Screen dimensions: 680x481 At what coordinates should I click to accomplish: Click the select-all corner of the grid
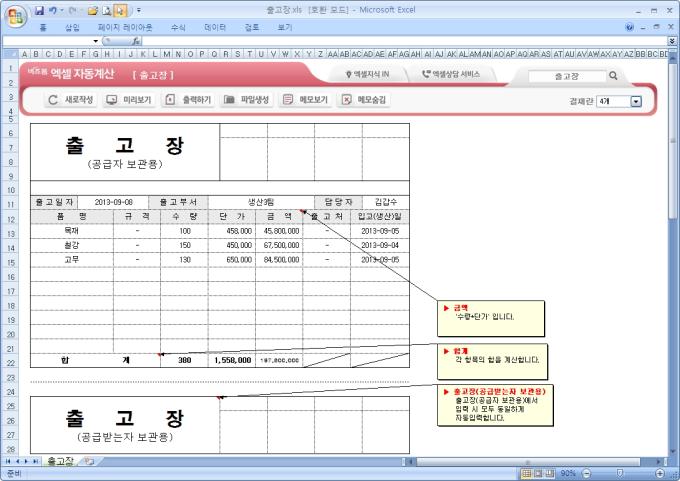[x=10, y=54]
